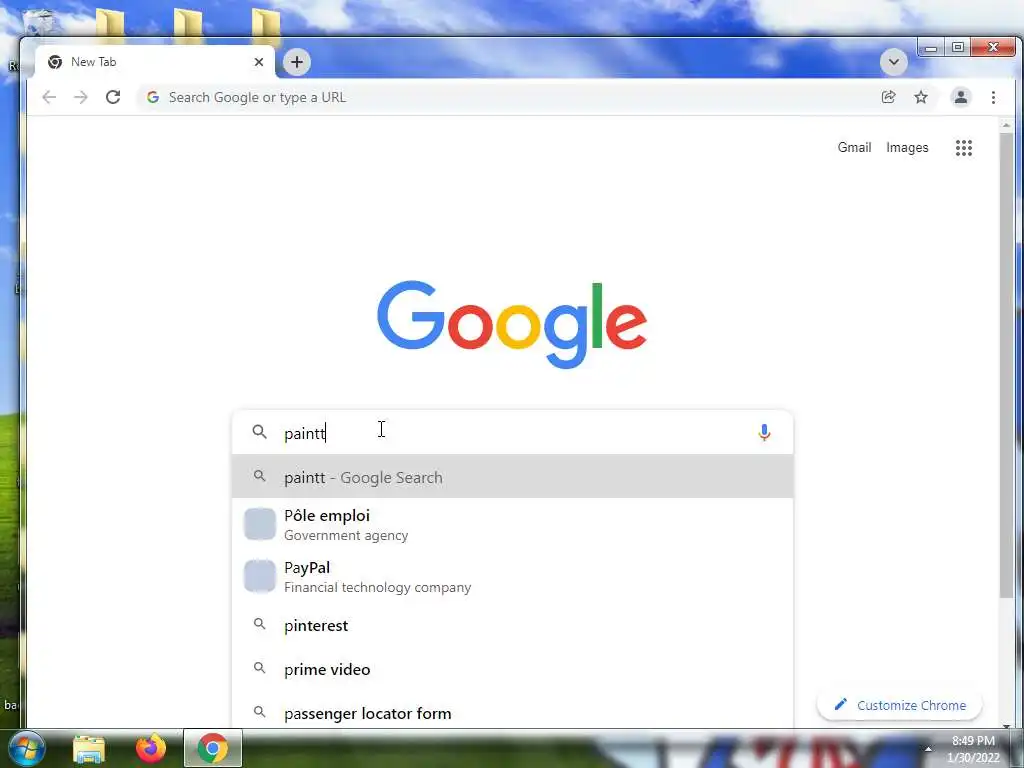Screen dimensions: 1024x768
Task: Click the Chrome forward arrow
Action: tap(81, 97)
